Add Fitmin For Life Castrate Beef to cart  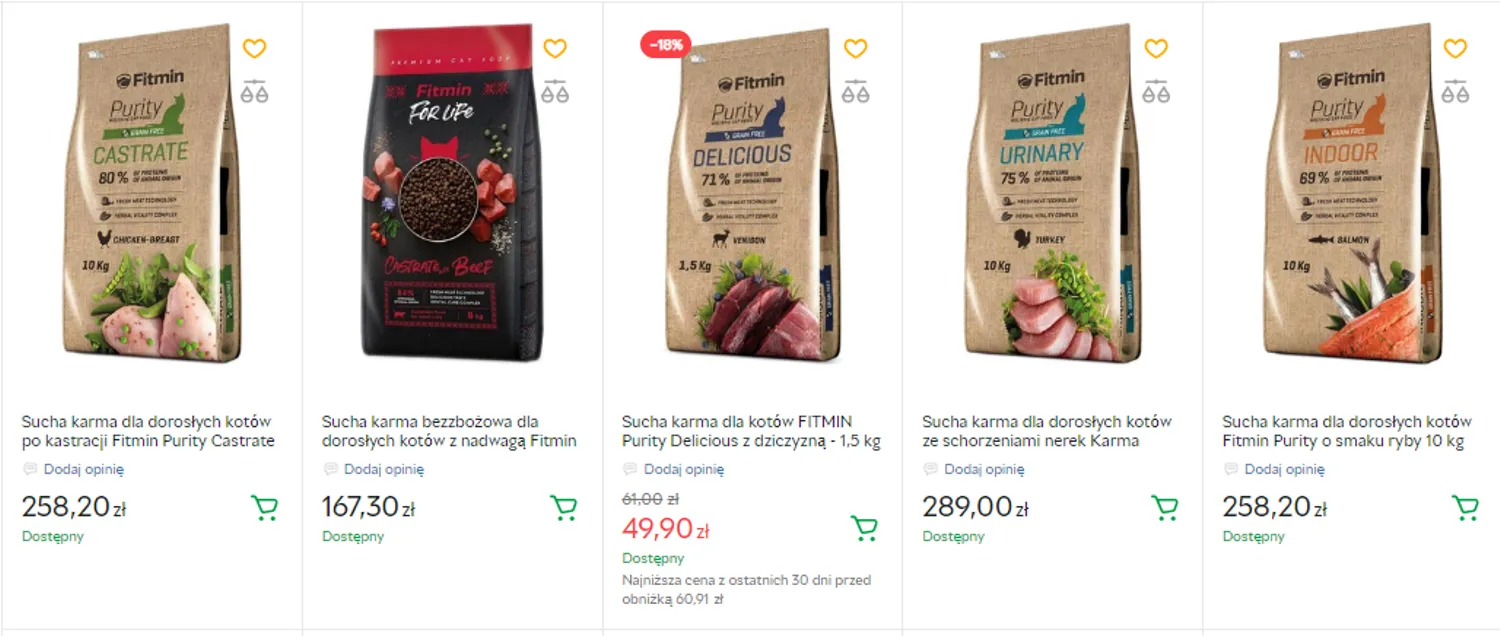(564, 508)
